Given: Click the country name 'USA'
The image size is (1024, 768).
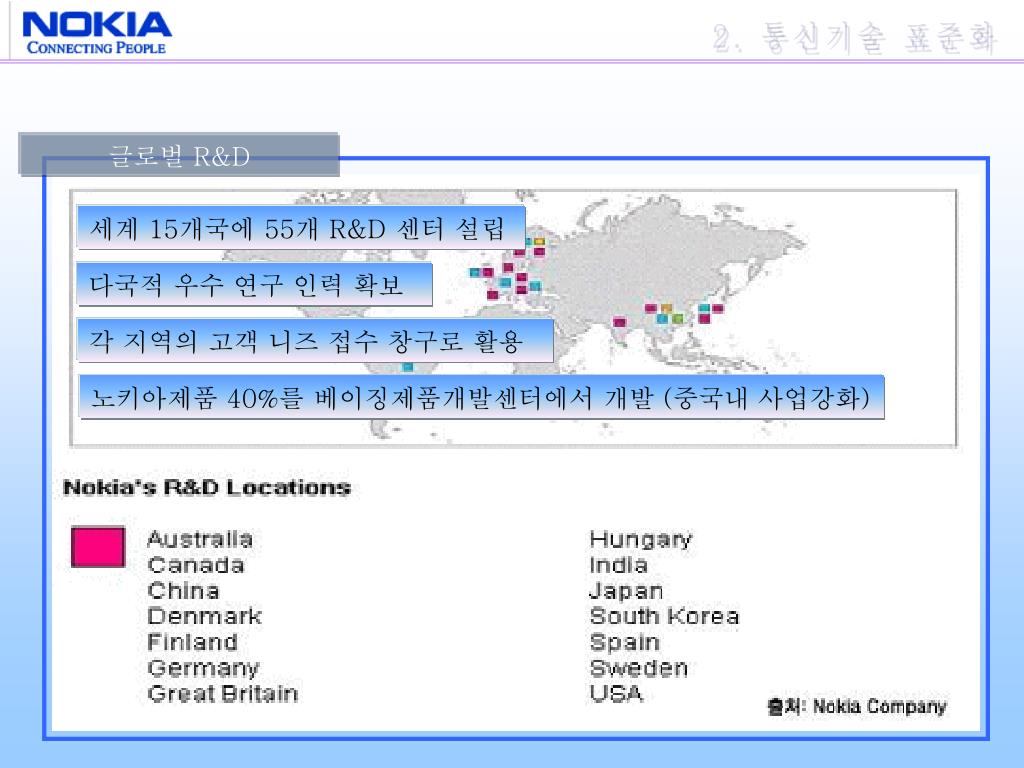Looking at the screenshot, I should click(616, 694).
